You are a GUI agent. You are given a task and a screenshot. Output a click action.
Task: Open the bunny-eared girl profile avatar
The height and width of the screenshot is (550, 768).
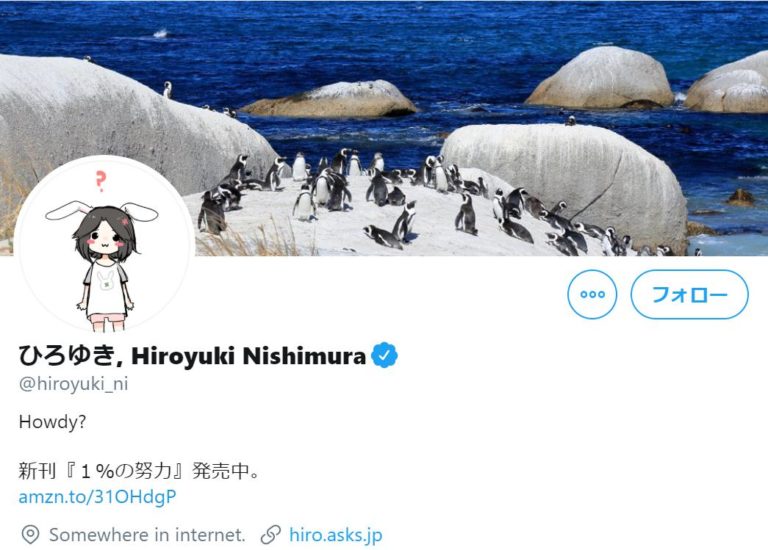pyautogui.click(x=104, y=244)
